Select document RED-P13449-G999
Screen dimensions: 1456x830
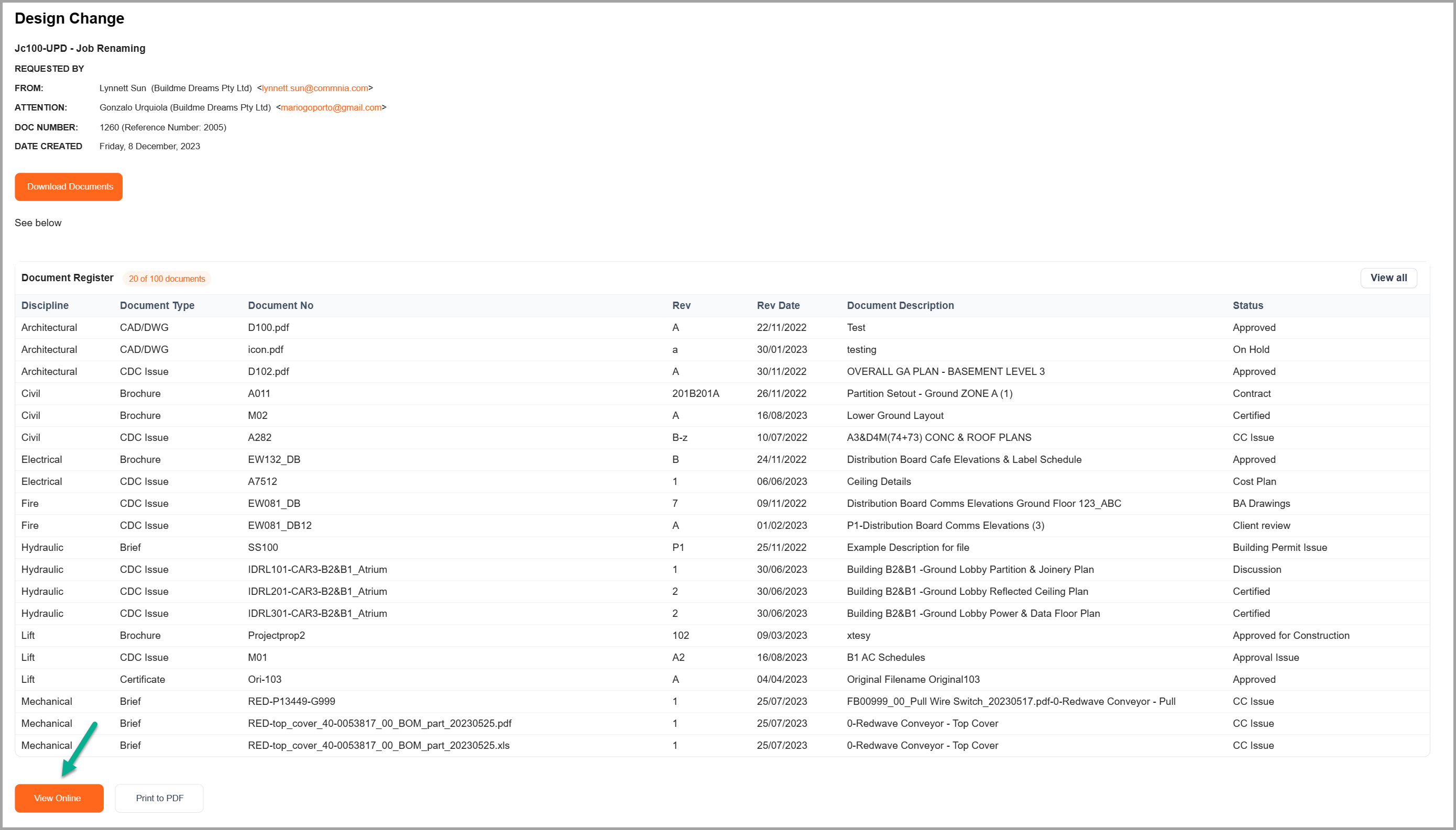pyautogui.click(x=291, y=701)
